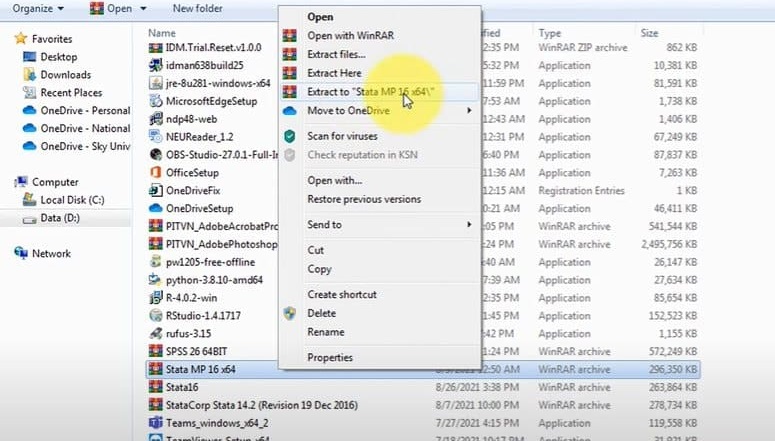The width and height of the screenshot is (775, 441).
Task: Select Properties in the context menu
Action: (x=329, y=357)
